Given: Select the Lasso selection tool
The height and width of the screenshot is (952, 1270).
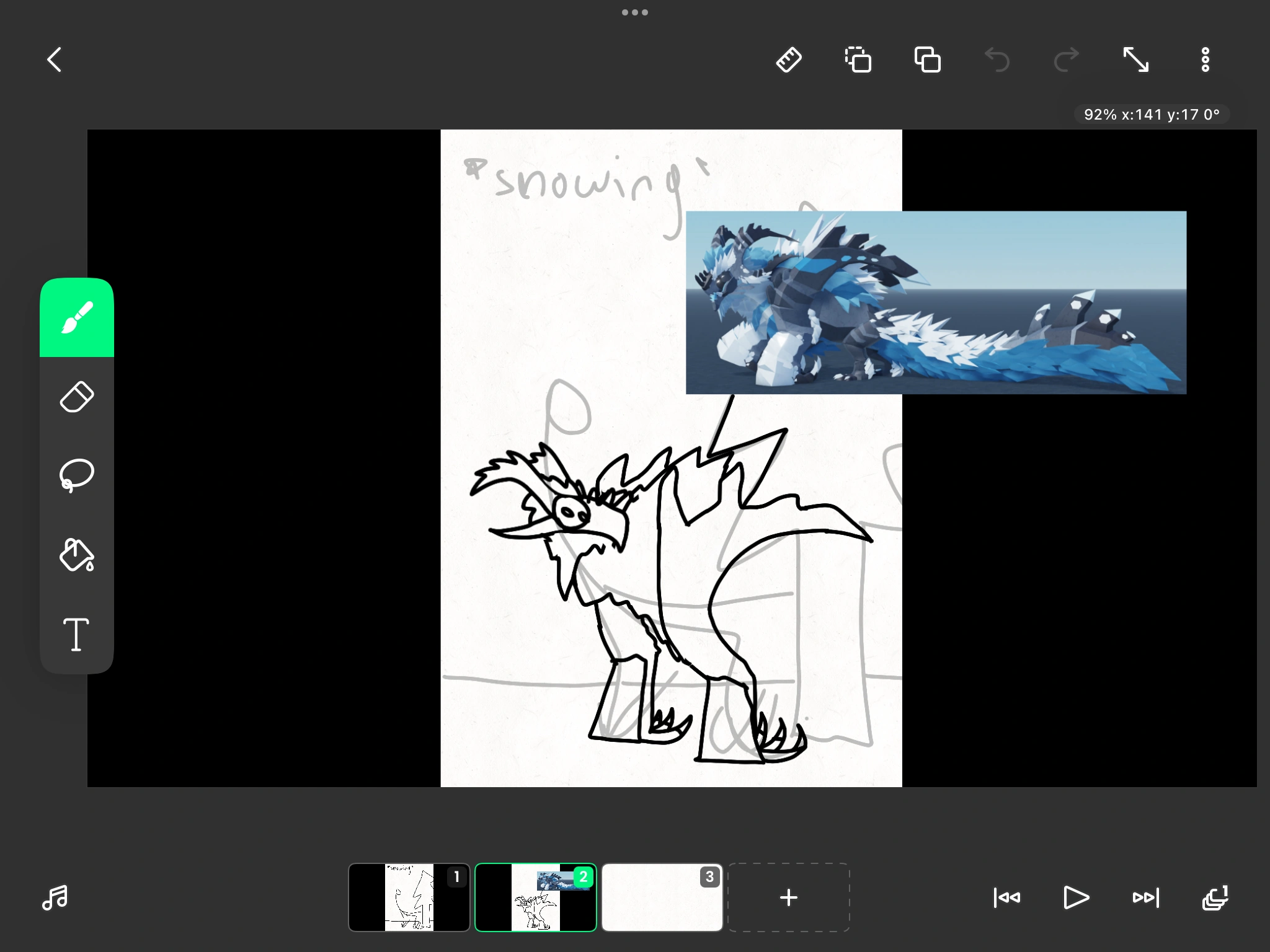Looking at the screenshot, I should point(76,475).
